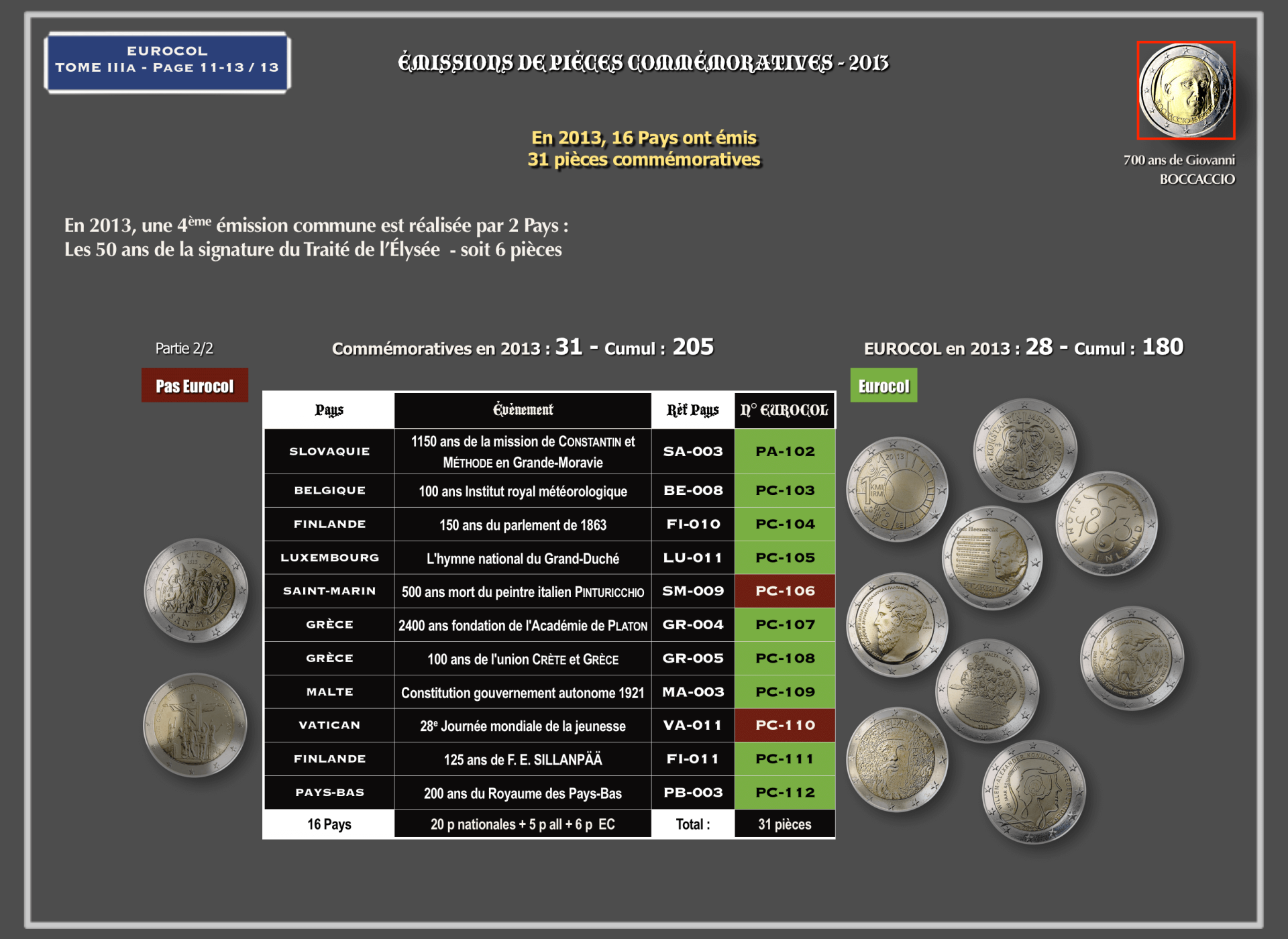Click the 31 pièces total cell
The height and width of the screenshot is (939, 1288).
[x=785, y=824]
